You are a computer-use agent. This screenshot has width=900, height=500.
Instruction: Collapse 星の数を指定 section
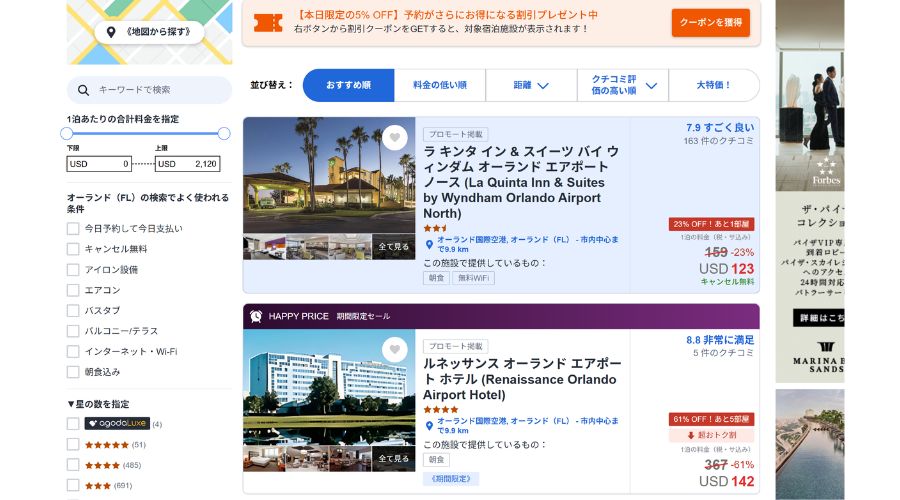pos(98,404)
